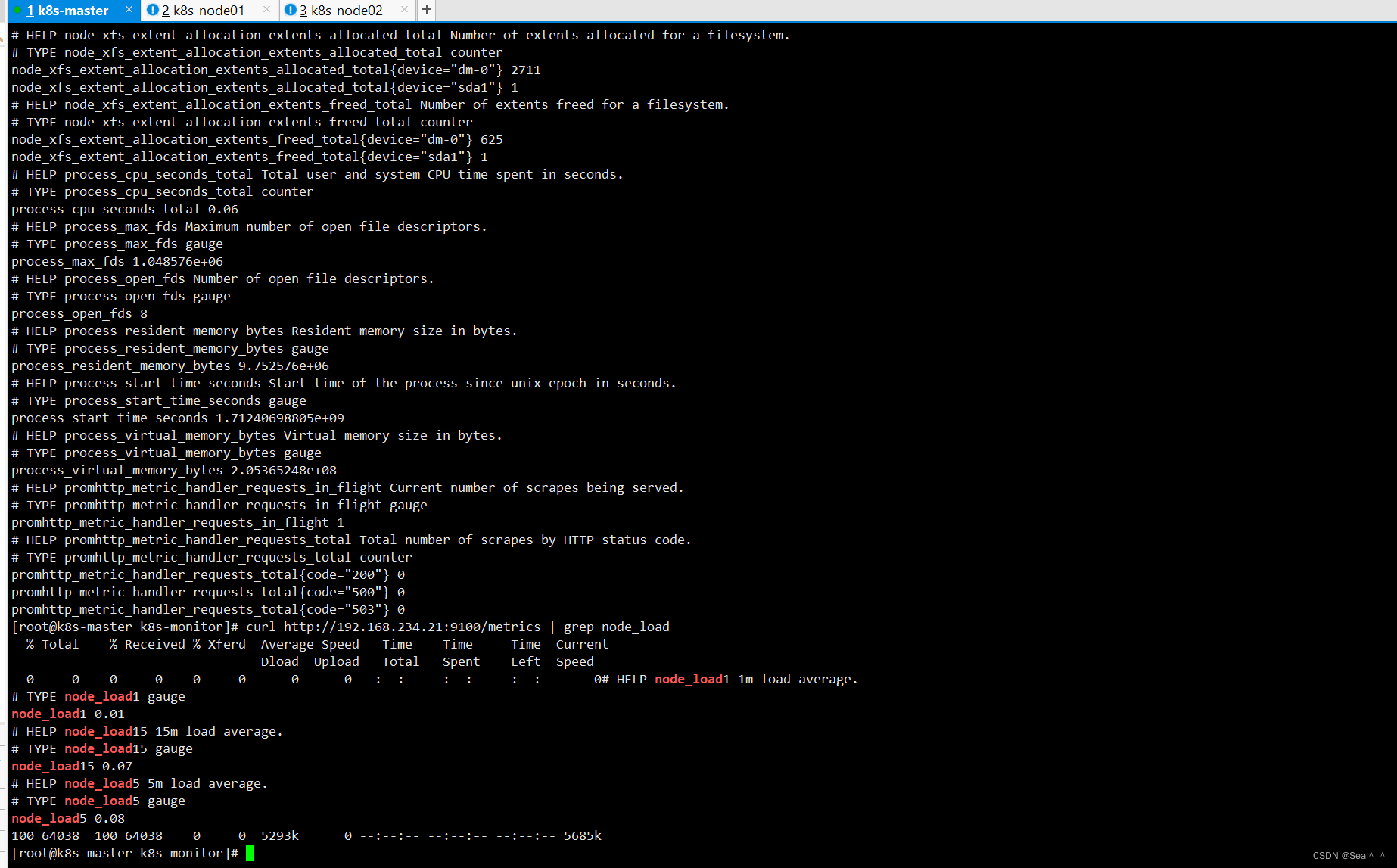Click the terminal cursor at the prompt
The width and height of the screenshot is (1397, 868).
(x=250, y=853)
